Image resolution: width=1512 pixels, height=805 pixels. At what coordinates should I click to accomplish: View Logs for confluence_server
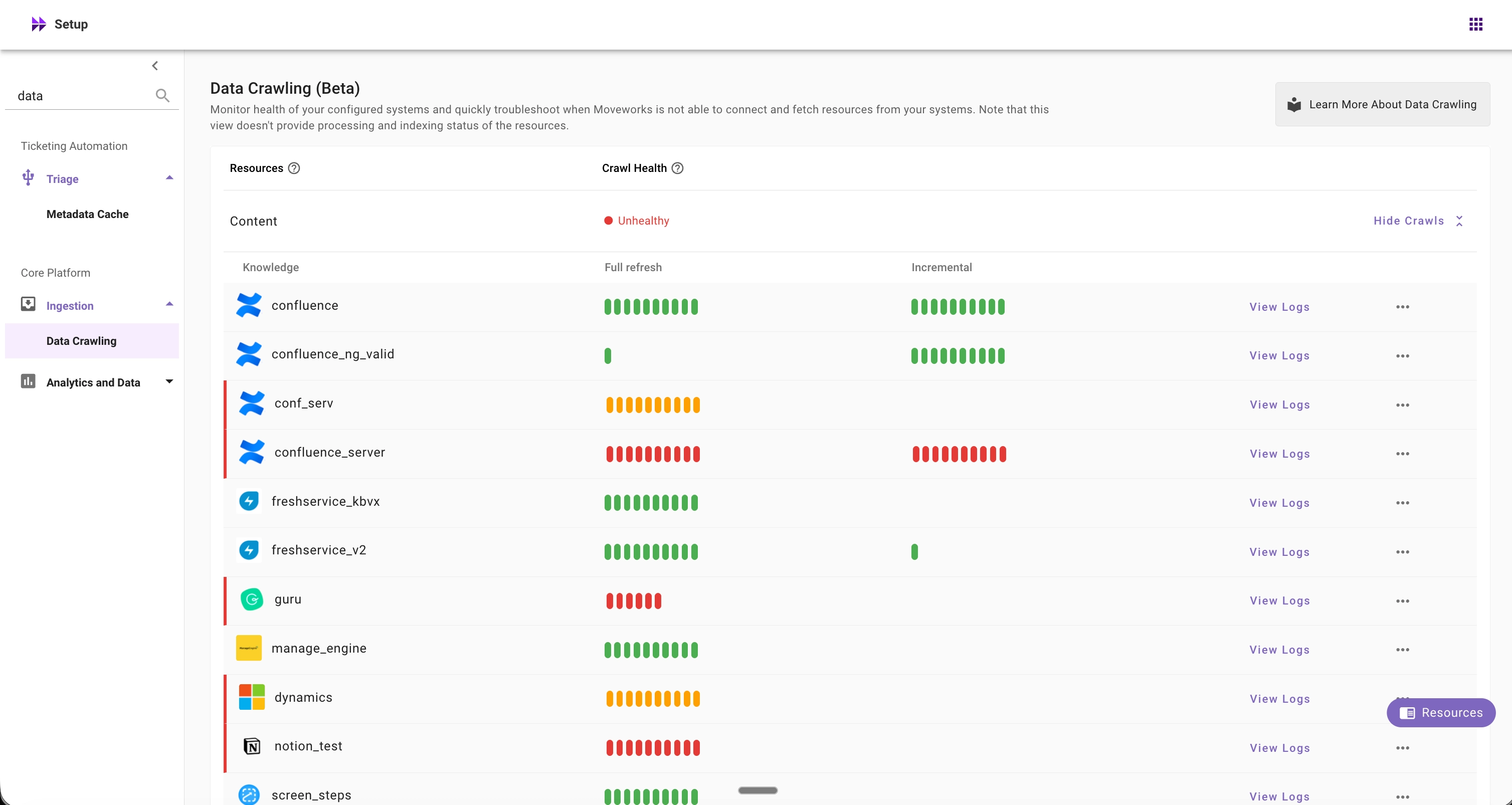tap(1279, 454)
